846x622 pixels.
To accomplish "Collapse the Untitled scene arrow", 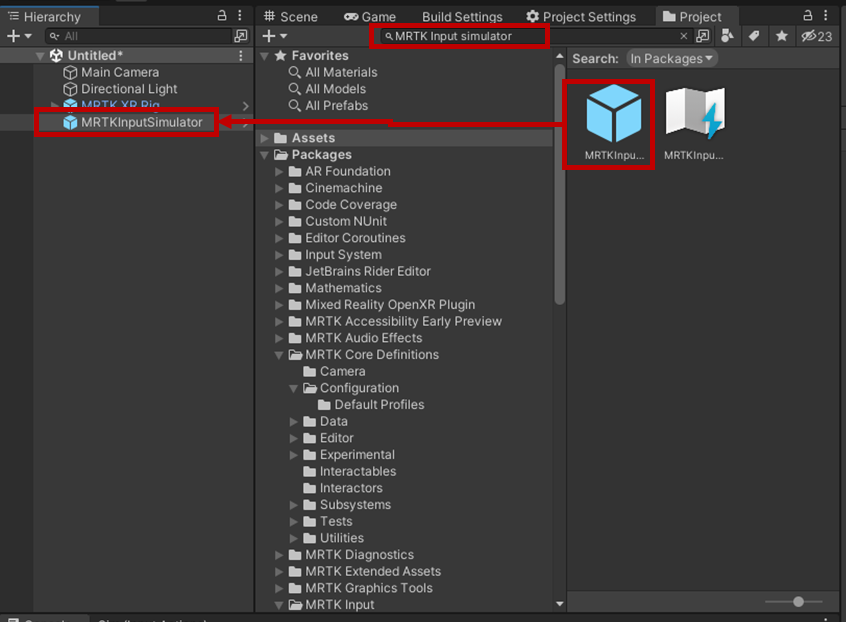I will [x=39, y=56].
